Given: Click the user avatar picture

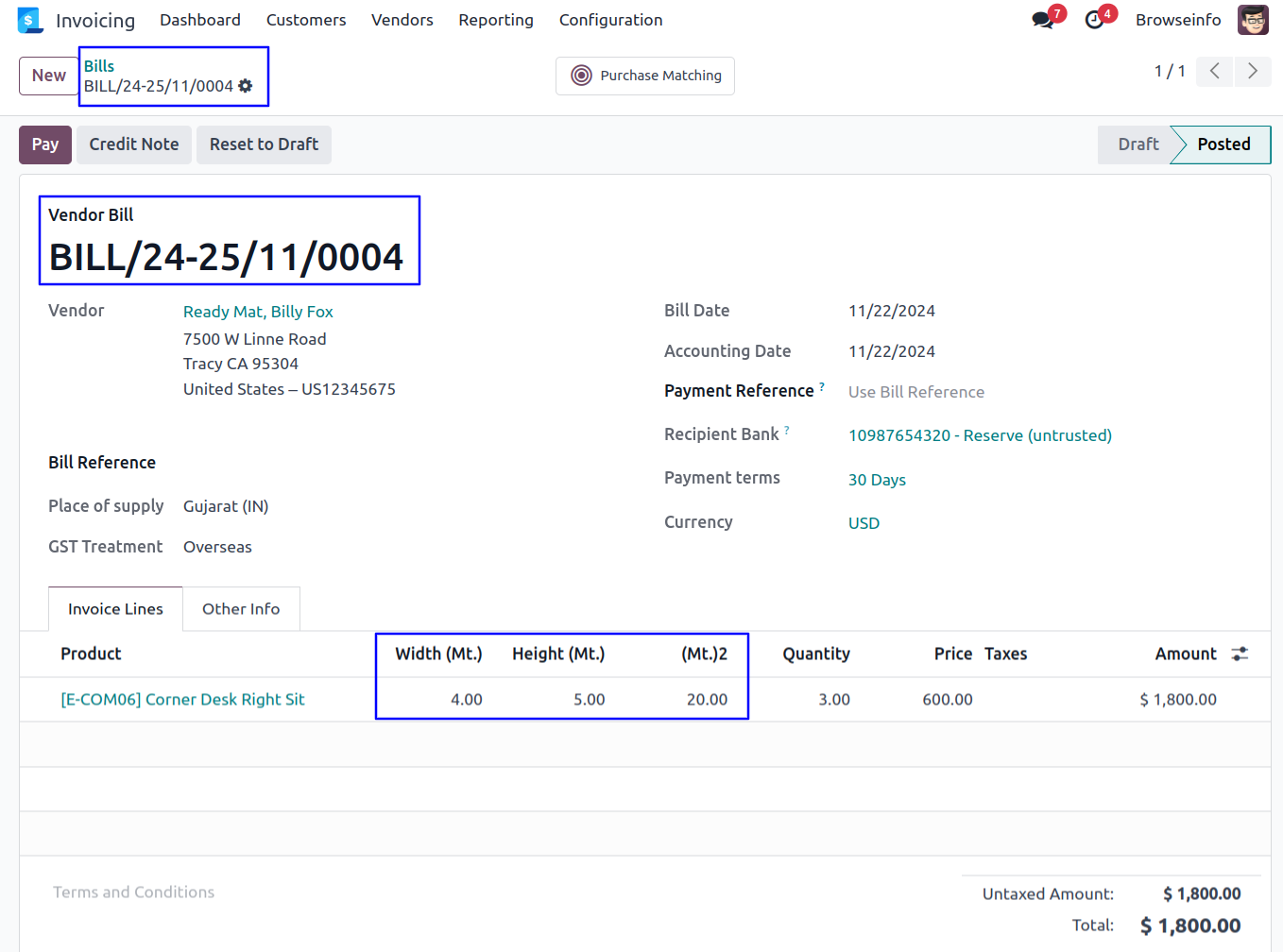Looking at the screenshot, I should click(x=1253, y=20).
